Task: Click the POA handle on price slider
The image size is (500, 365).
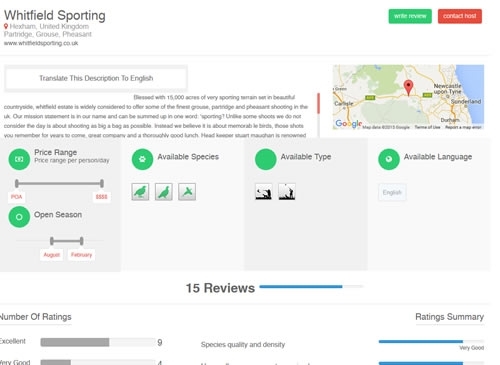Action: [17, 183]
